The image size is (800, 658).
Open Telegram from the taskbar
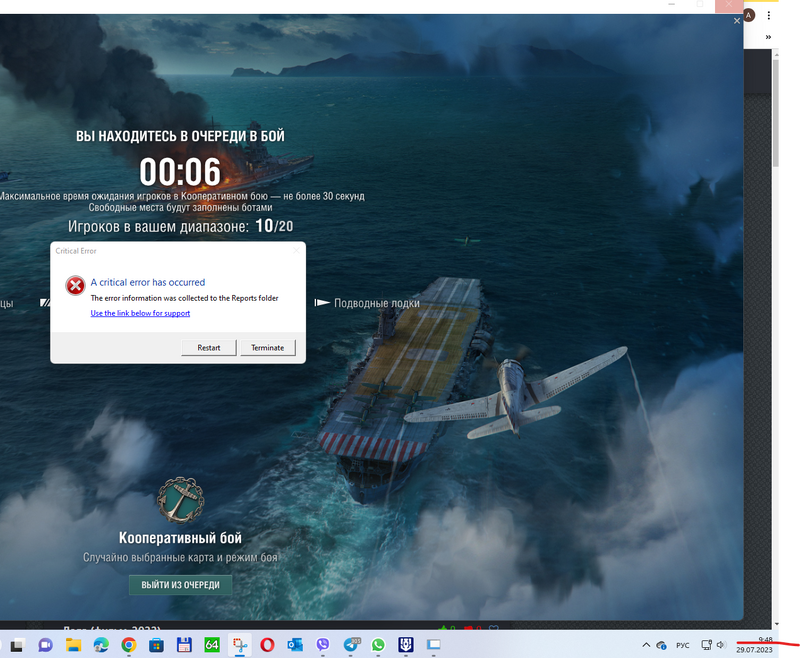point(352,645)
